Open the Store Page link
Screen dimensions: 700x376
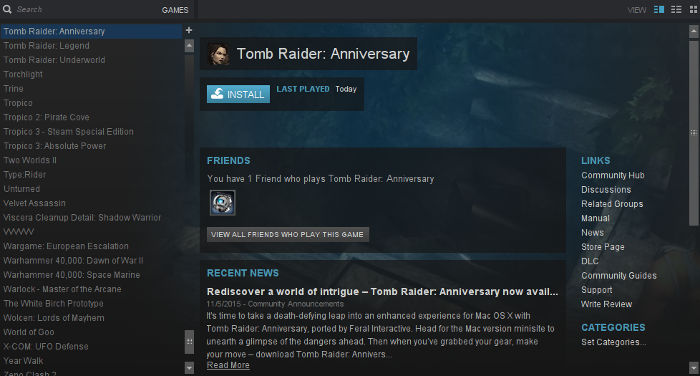point(603,247)
